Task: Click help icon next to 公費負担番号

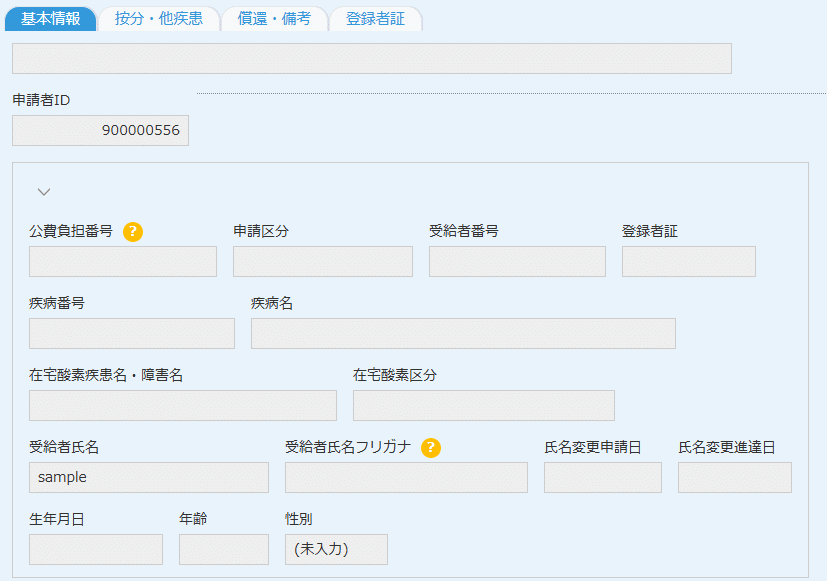Action: [x=133, y=232]
